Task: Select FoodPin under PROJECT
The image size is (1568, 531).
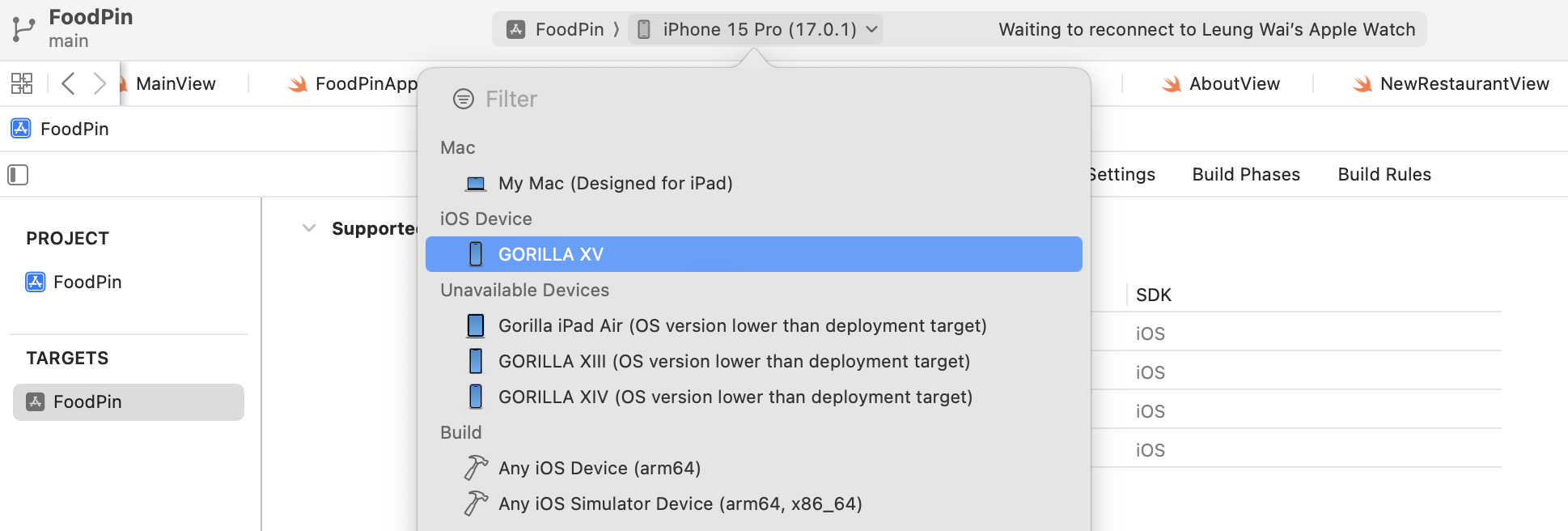Action: [87, 282]
